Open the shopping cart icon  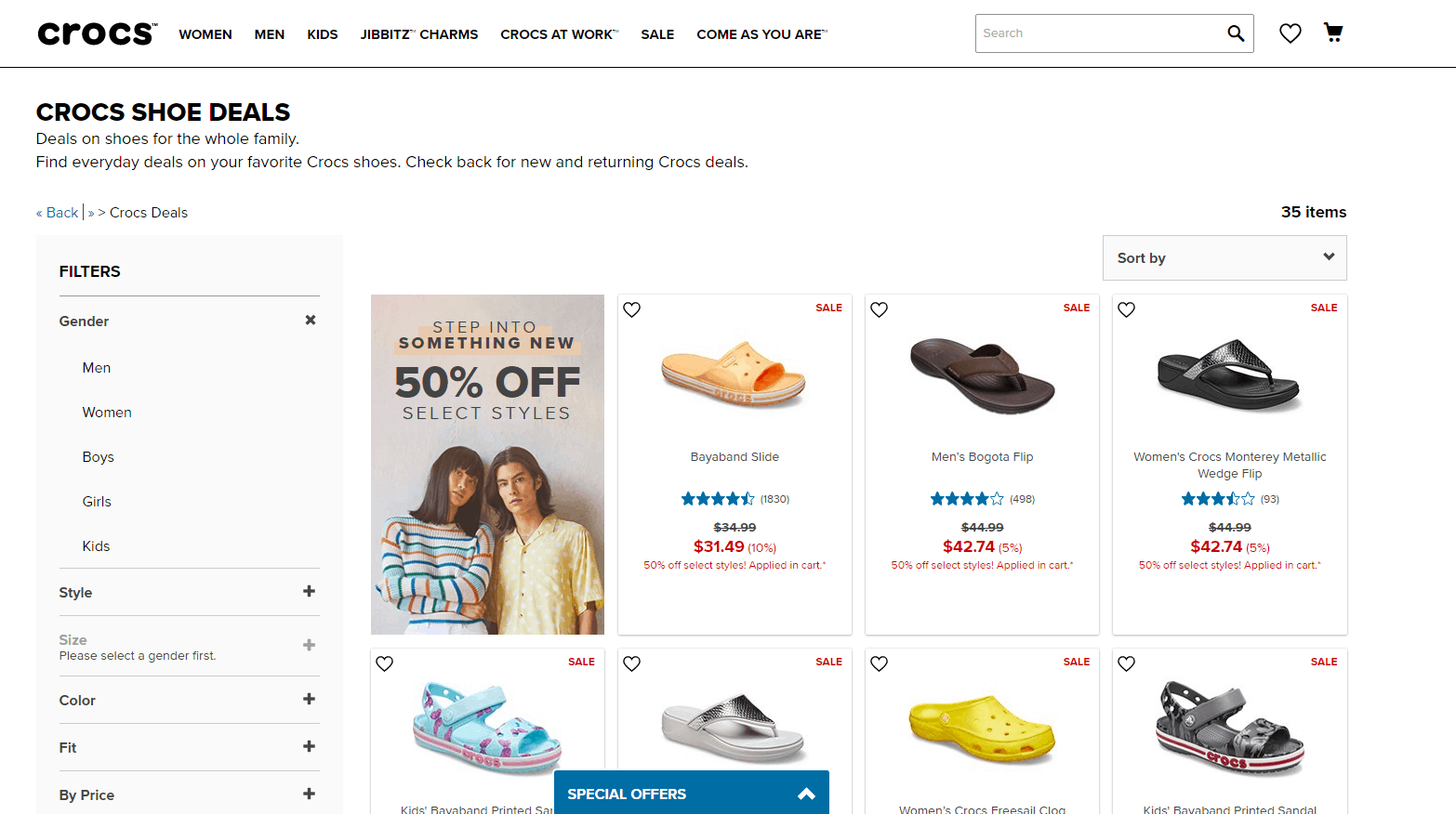tap(1333, 33)
